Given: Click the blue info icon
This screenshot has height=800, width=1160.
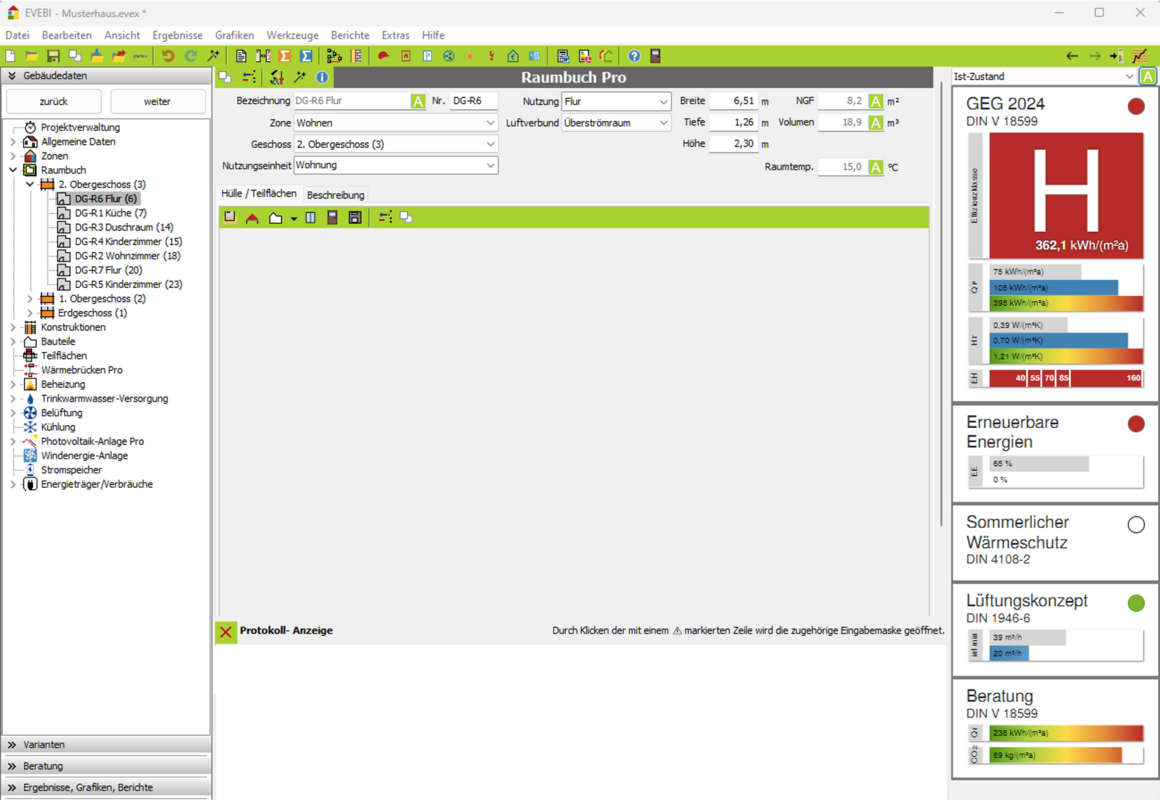Looking at the screenshot, I should click(x=322, y=77).
